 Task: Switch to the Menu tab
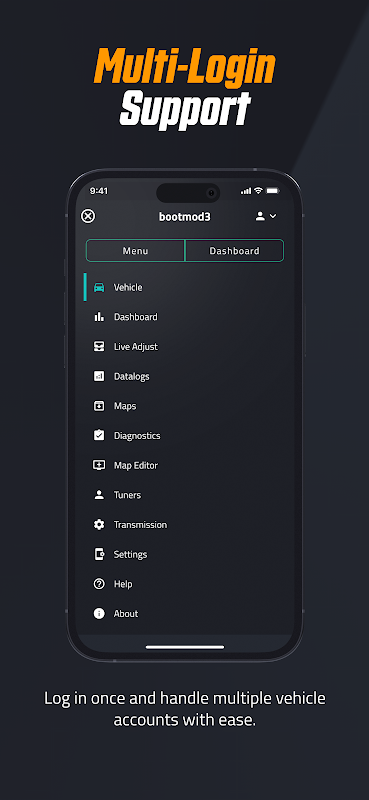(135, 251)
